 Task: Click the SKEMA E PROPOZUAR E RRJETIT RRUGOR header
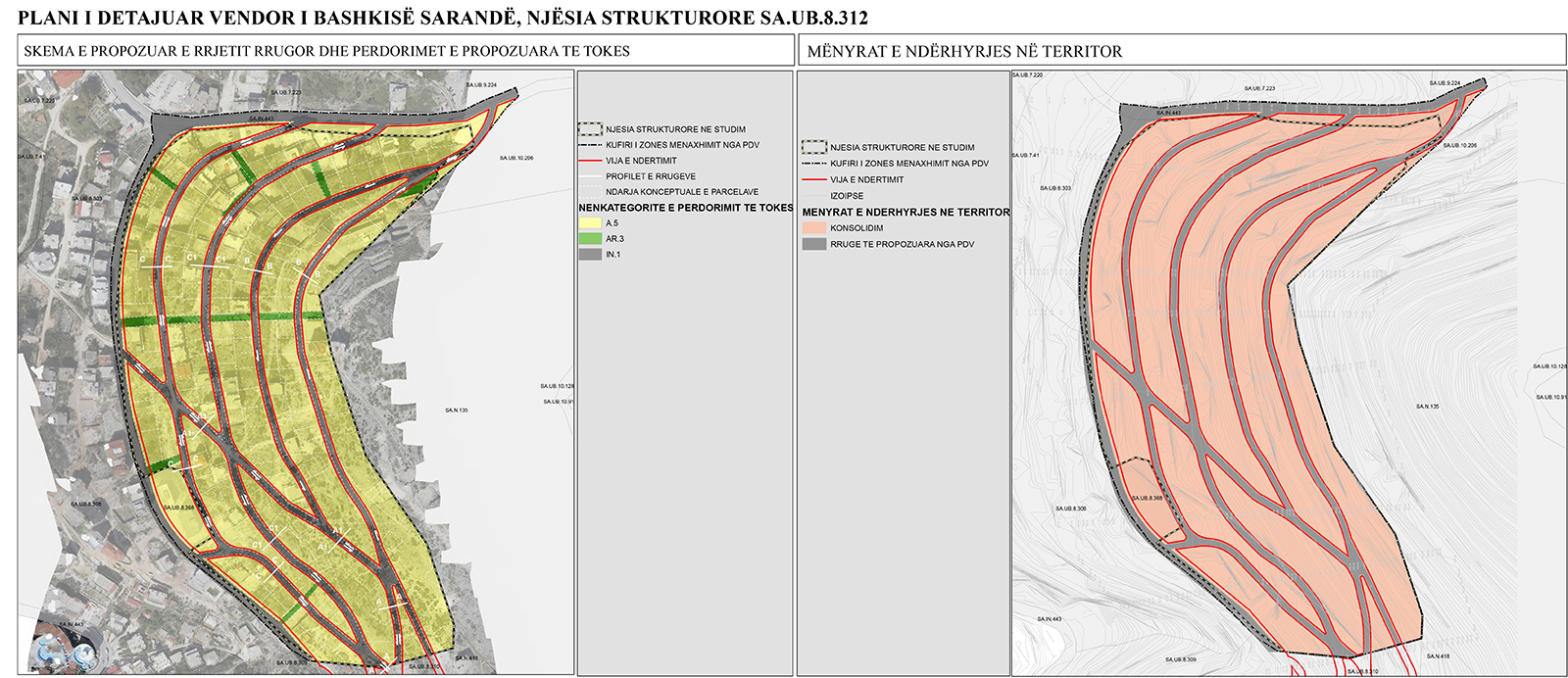[327, 51]
